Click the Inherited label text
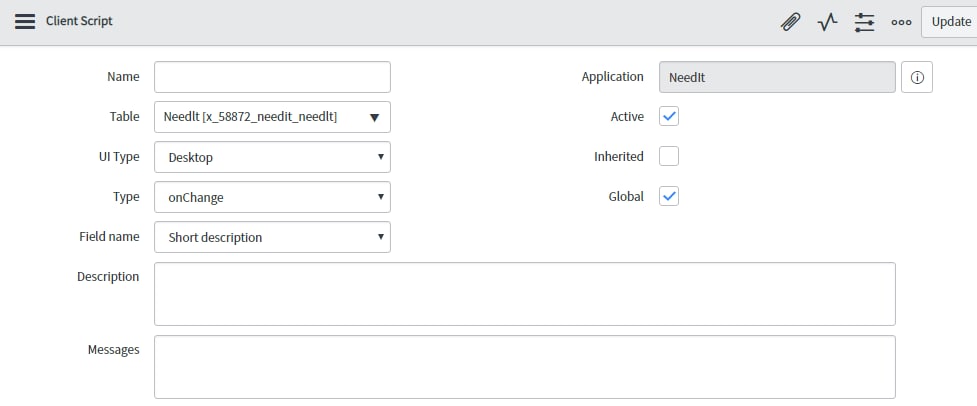 (619, 156)
